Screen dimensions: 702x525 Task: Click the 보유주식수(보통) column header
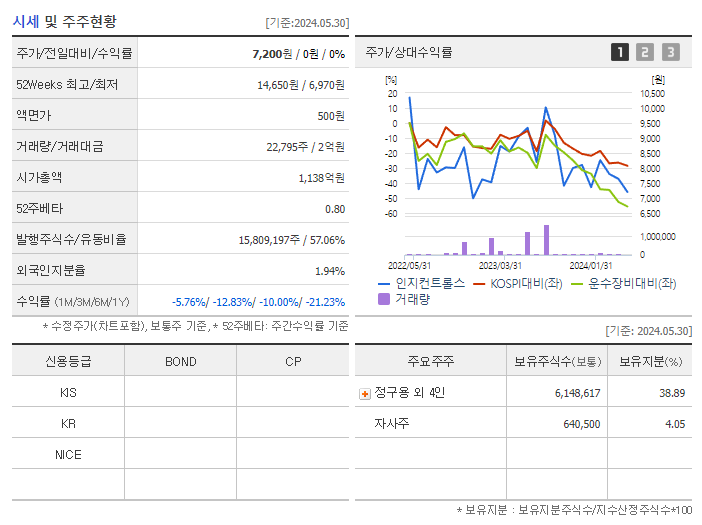[x=557, y=361]
